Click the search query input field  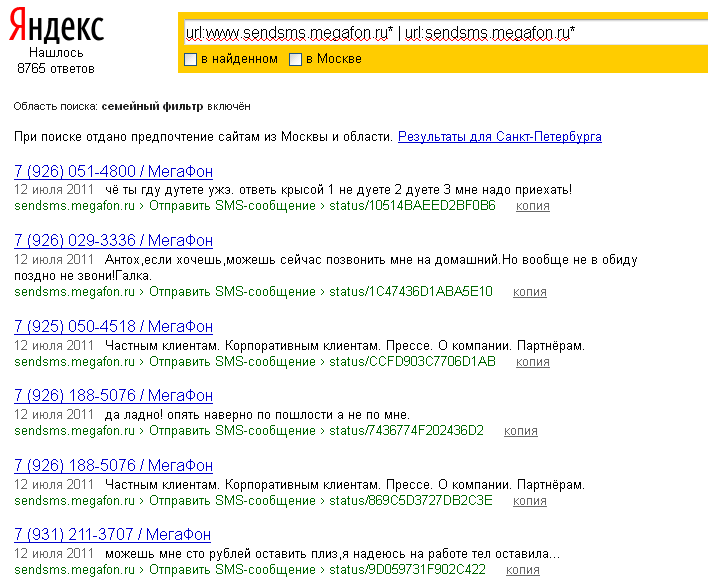(446, 33)
